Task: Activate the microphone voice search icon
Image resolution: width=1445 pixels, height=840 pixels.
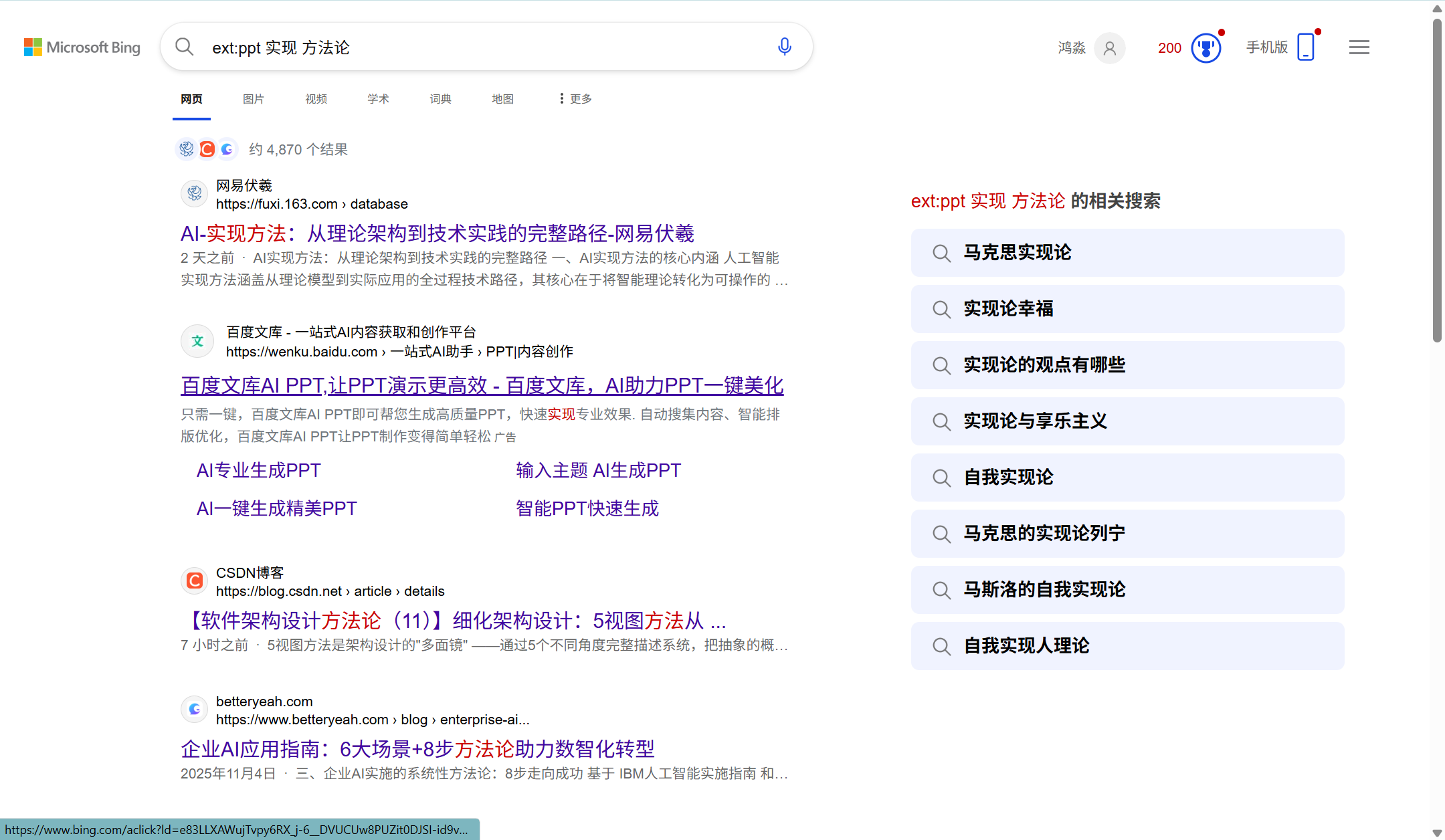Action: [784, 47]
